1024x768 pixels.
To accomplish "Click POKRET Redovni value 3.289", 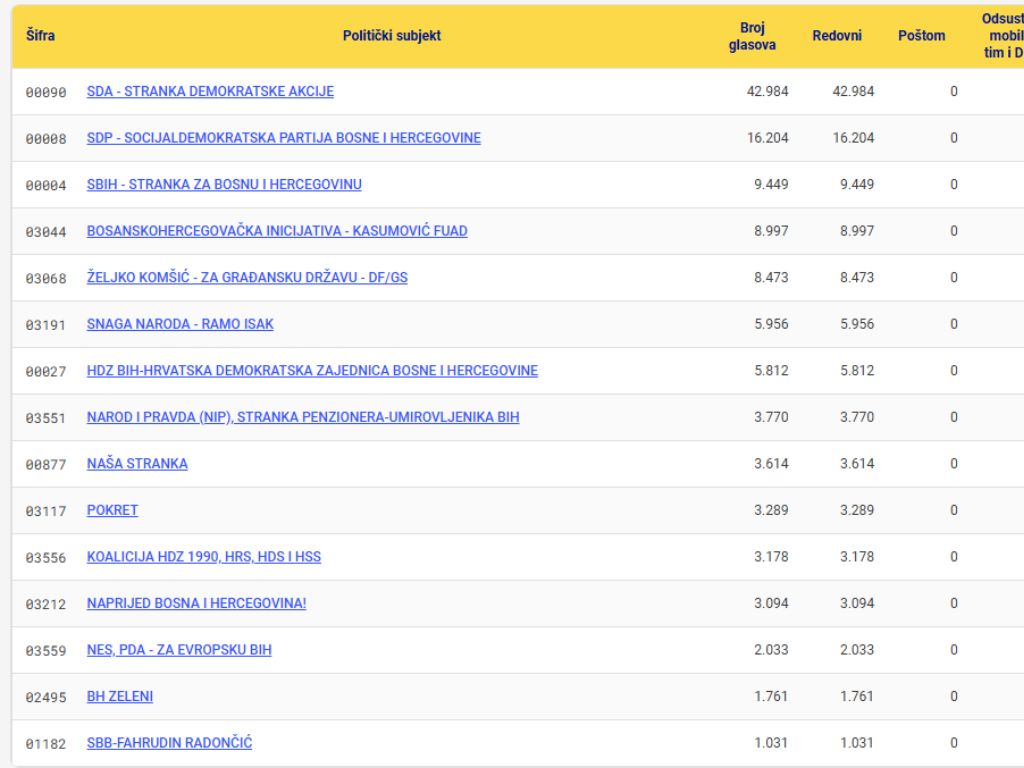I will 857,510.
